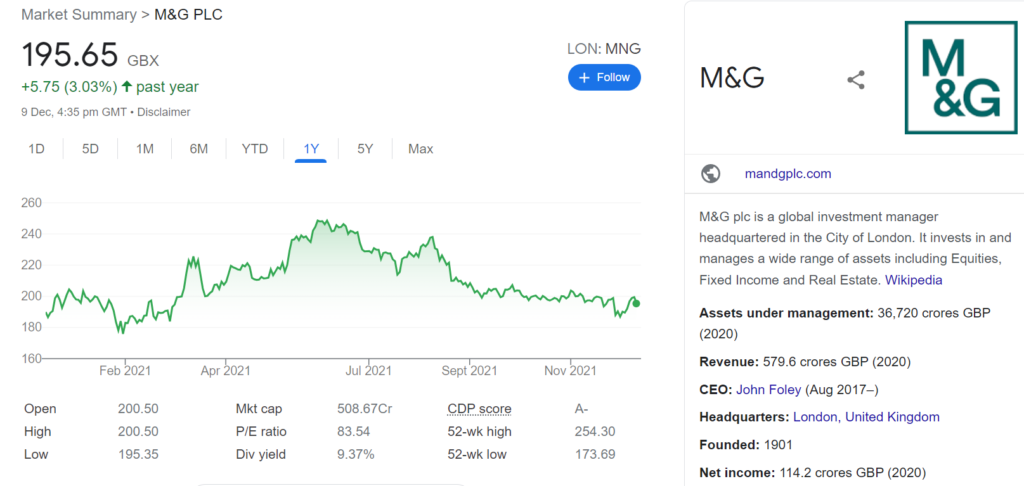
Task: Select the 1M time range tab
Action: [x=144, y=149]
